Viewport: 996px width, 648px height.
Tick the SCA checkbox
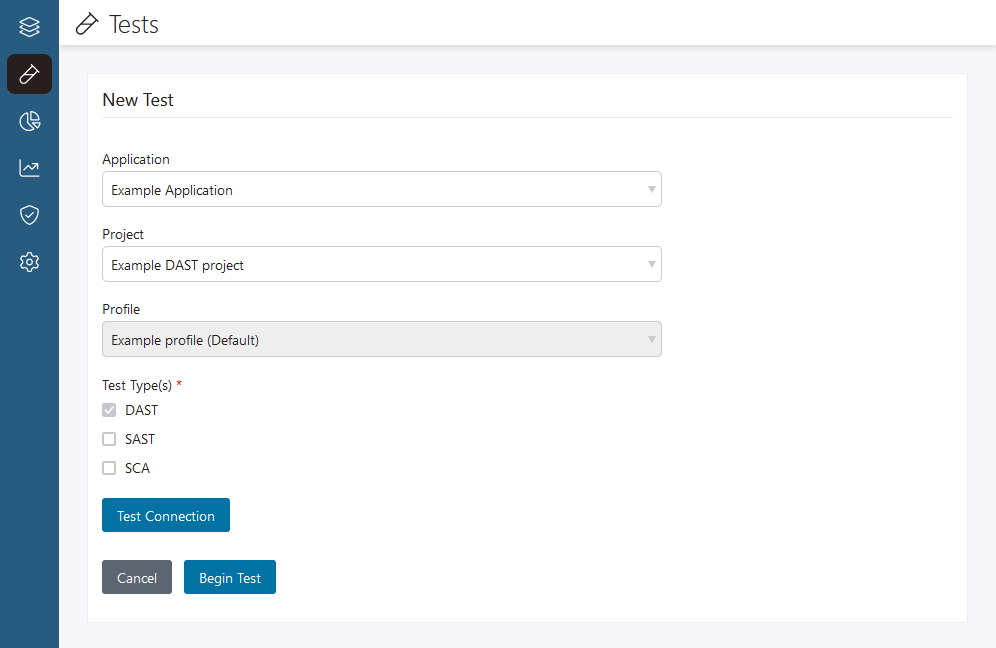(109, 468)
